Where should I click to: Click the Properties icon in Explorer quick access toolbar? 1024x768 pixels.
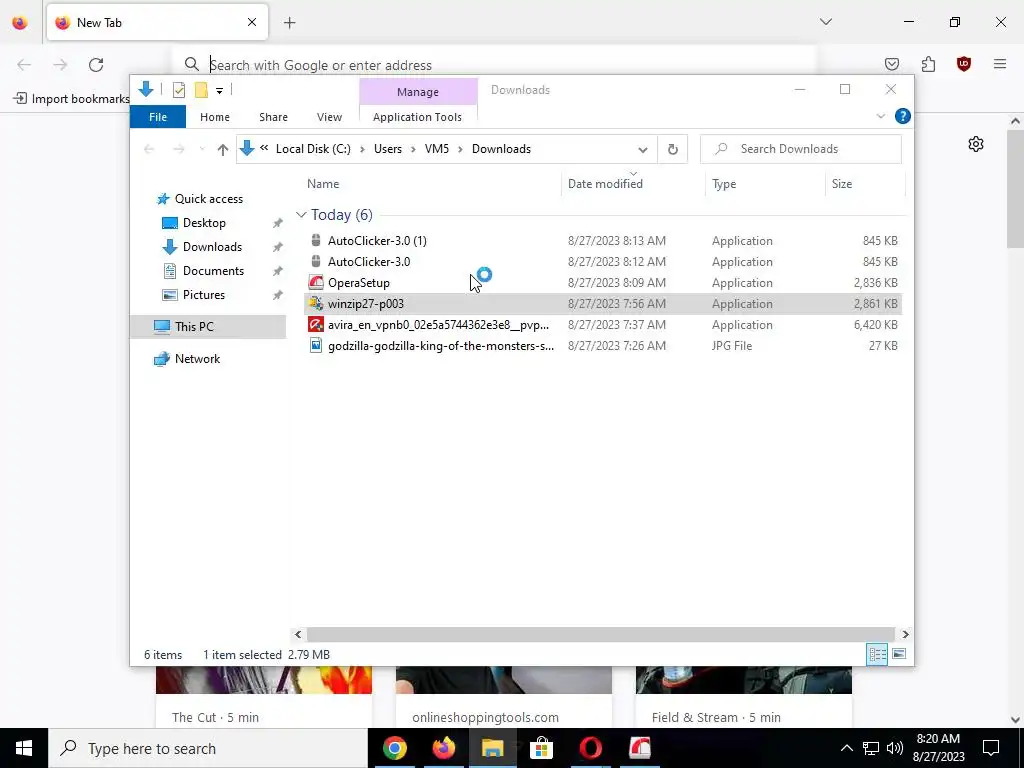(178, 90)
